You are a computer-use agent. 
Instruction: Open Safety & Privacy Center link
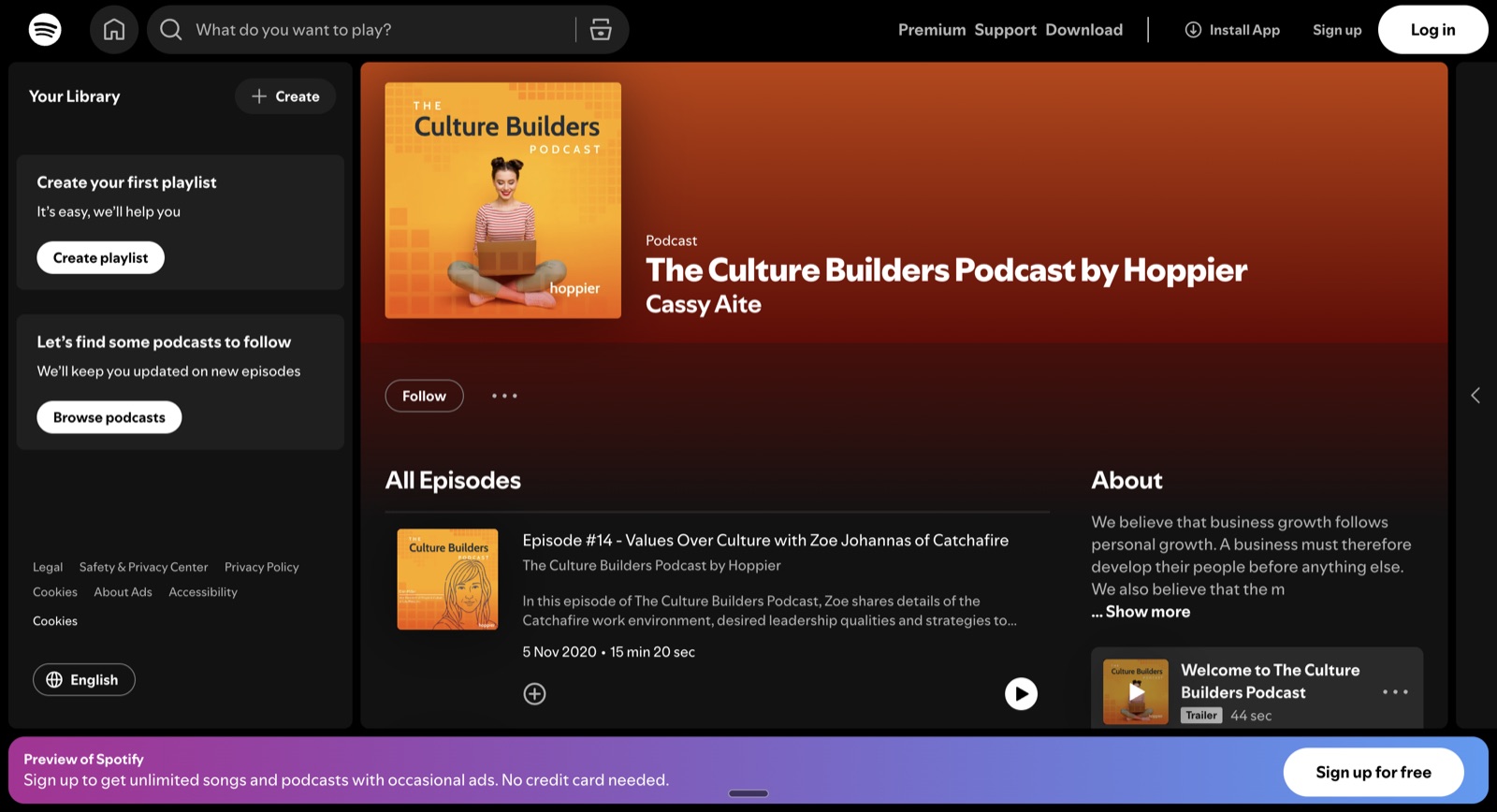143,567
